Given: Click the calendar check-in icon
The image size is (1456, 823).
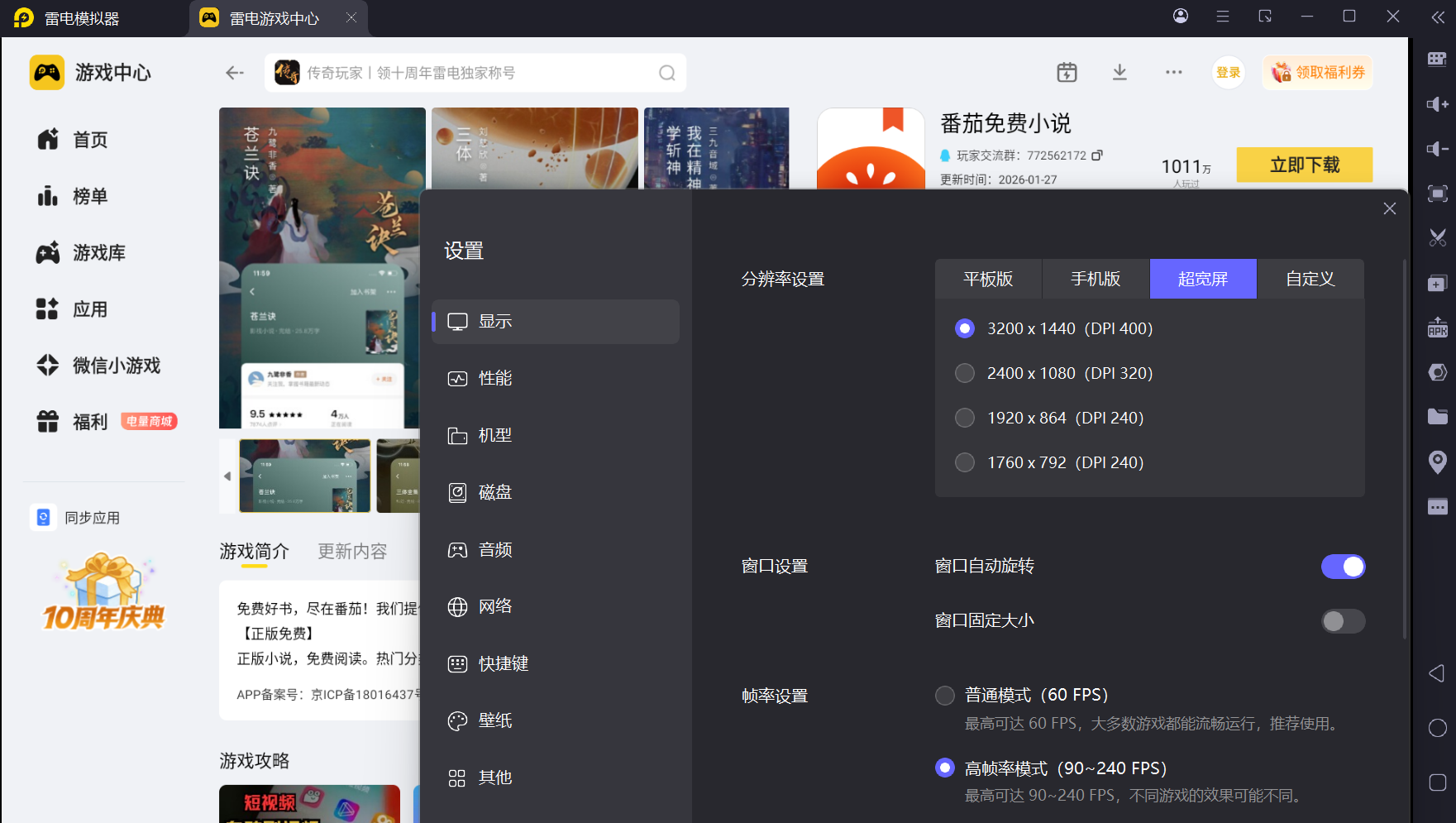Looking at the screenshot, I should [x=1067, y=73].
